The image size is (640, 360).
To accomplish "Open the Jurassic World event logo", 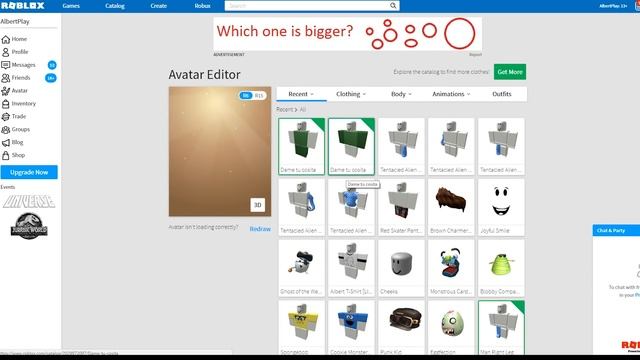I will (x=29, y=226).
